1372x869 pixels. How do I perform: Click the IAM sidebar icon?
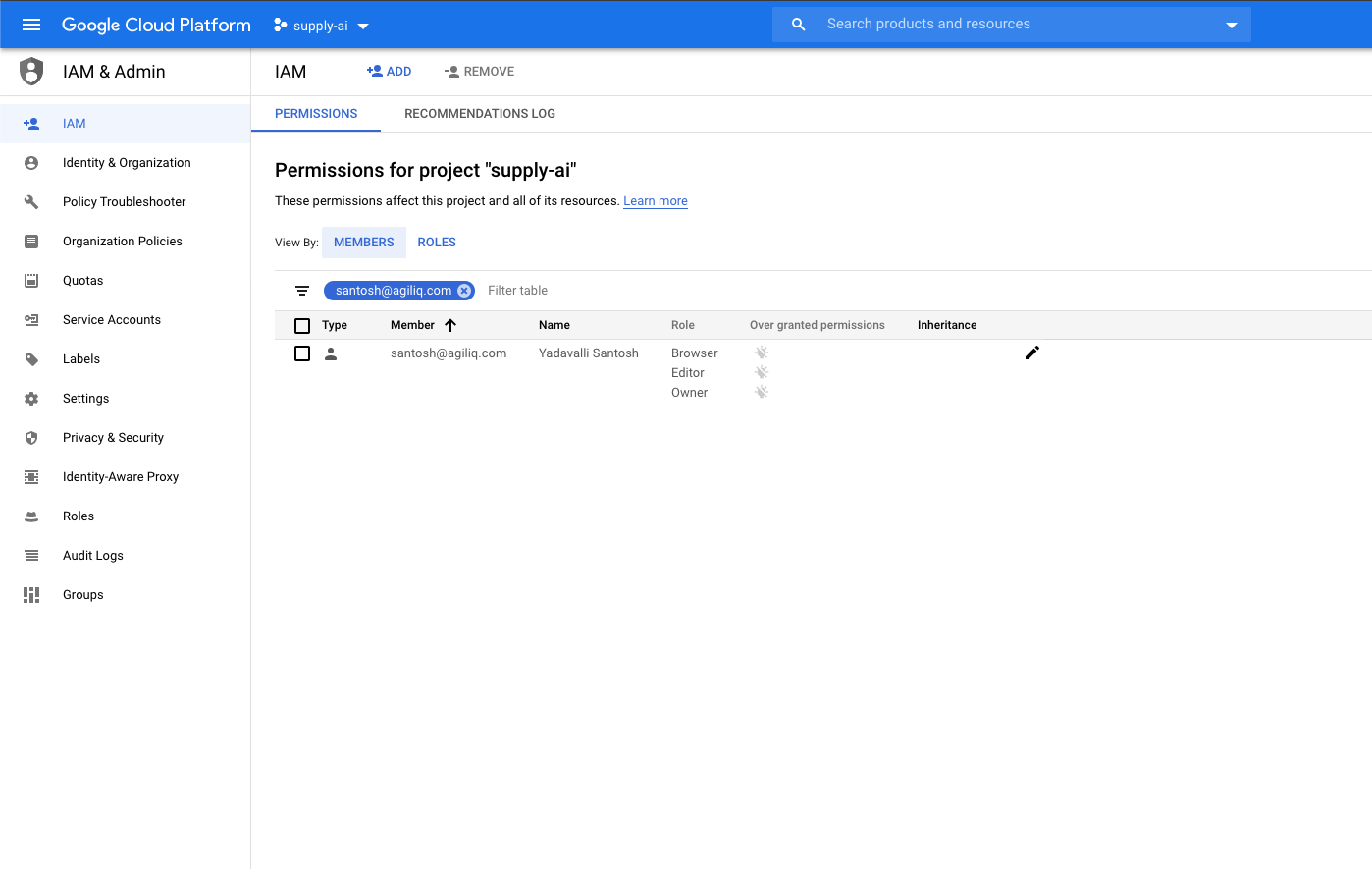[31, 124]
